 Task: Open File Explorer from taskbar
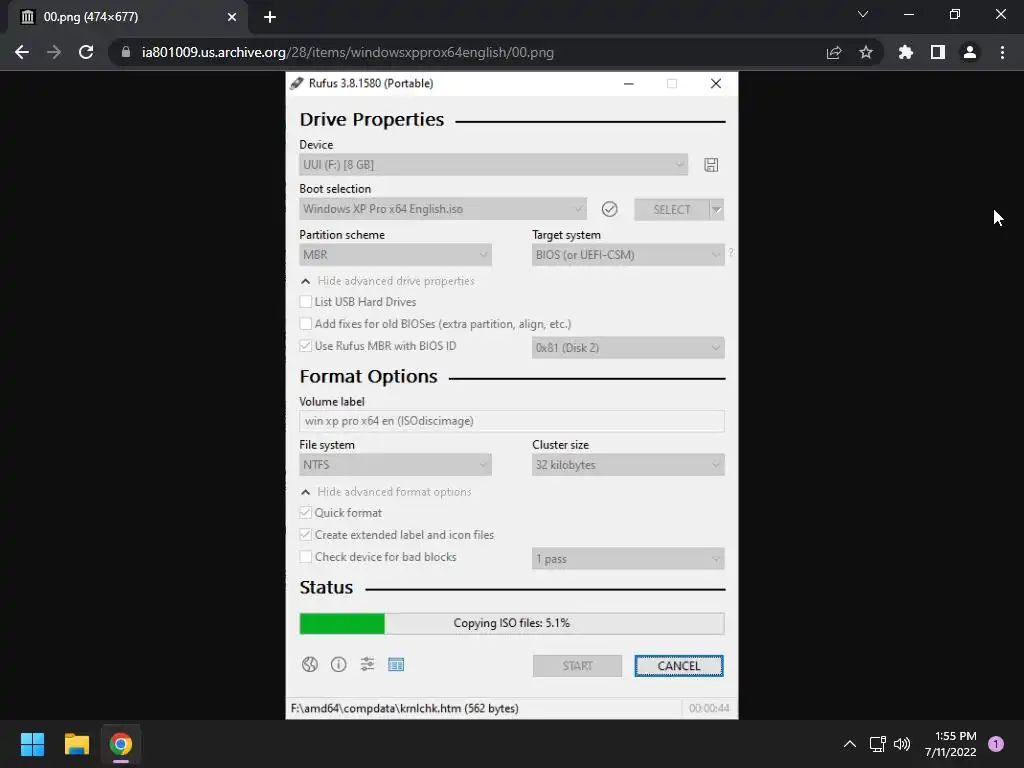click(x=76, y=744)
